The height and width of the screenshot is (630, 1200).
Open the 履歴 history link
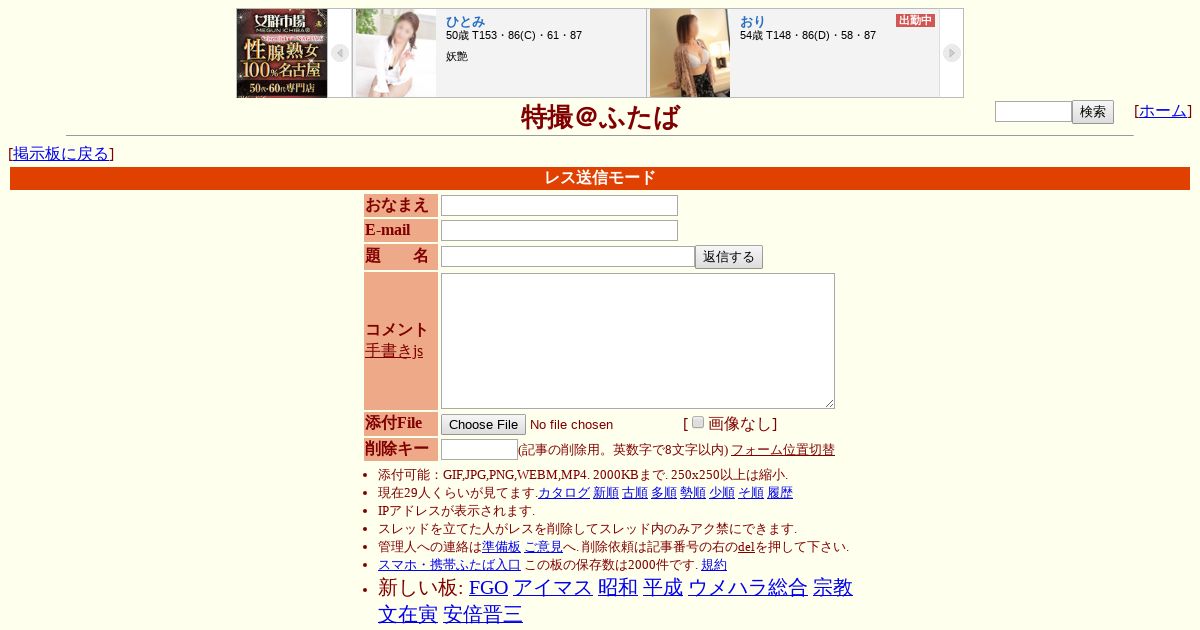pyautogui.click(x=780, y=493)
